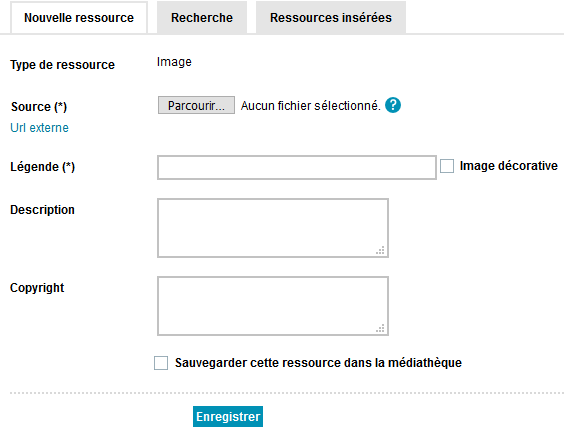Switch to the Recherche tab

click(202, 18)
